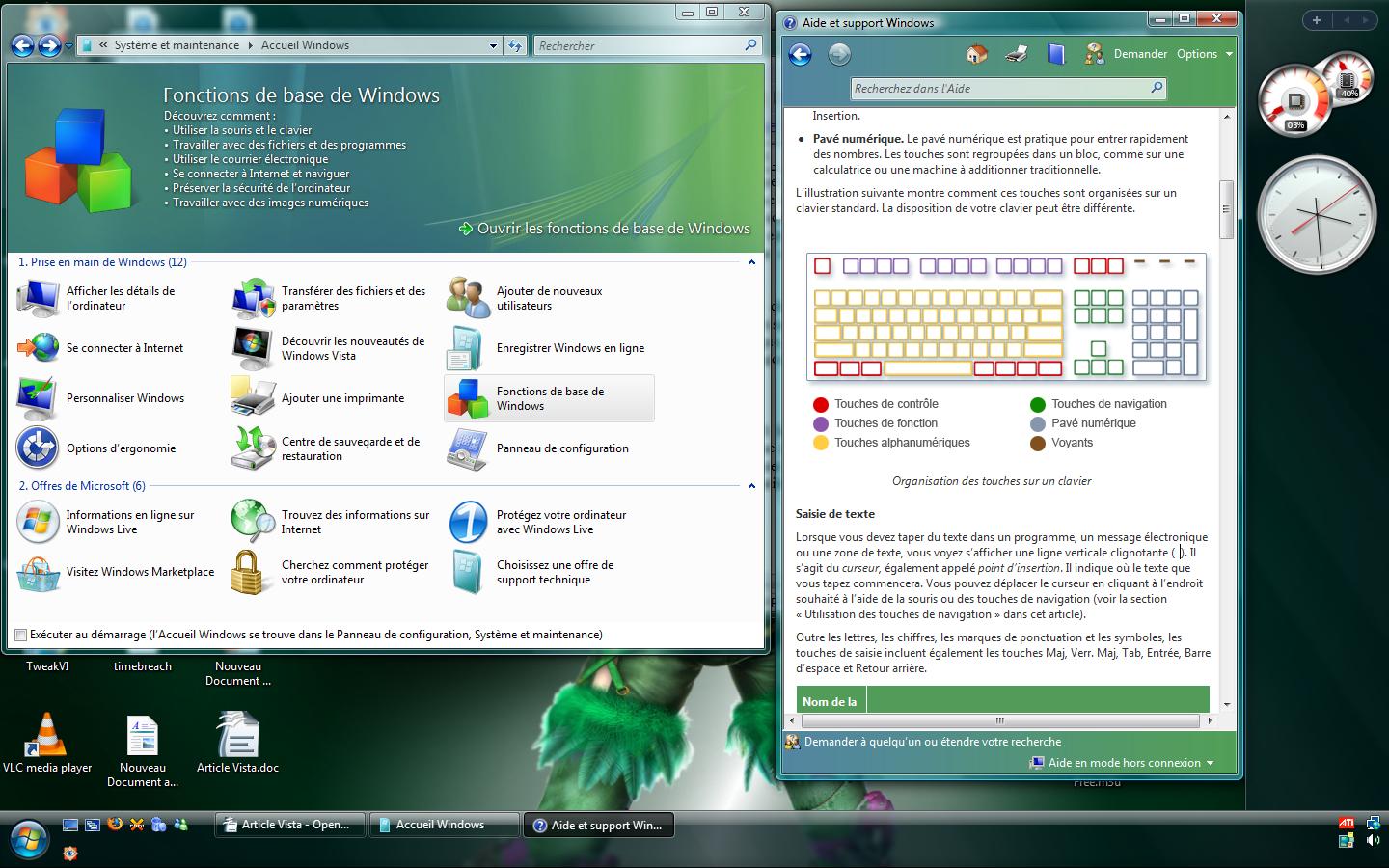Click the back arrow in Accueil Windows
This screenshot has height=868, width=1389.
(22, 45)
